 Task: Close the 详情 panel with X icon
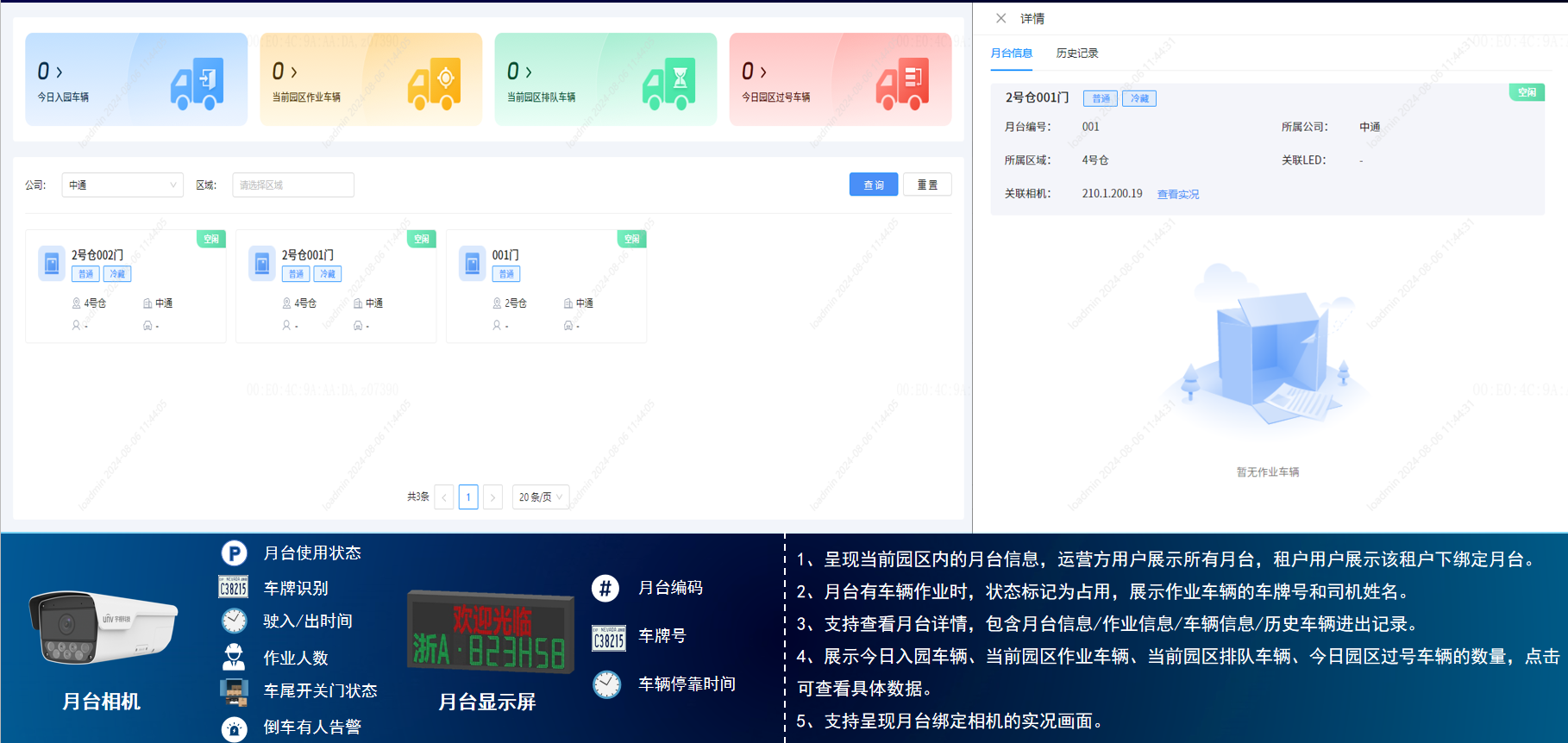click(x=1000, y=18)
